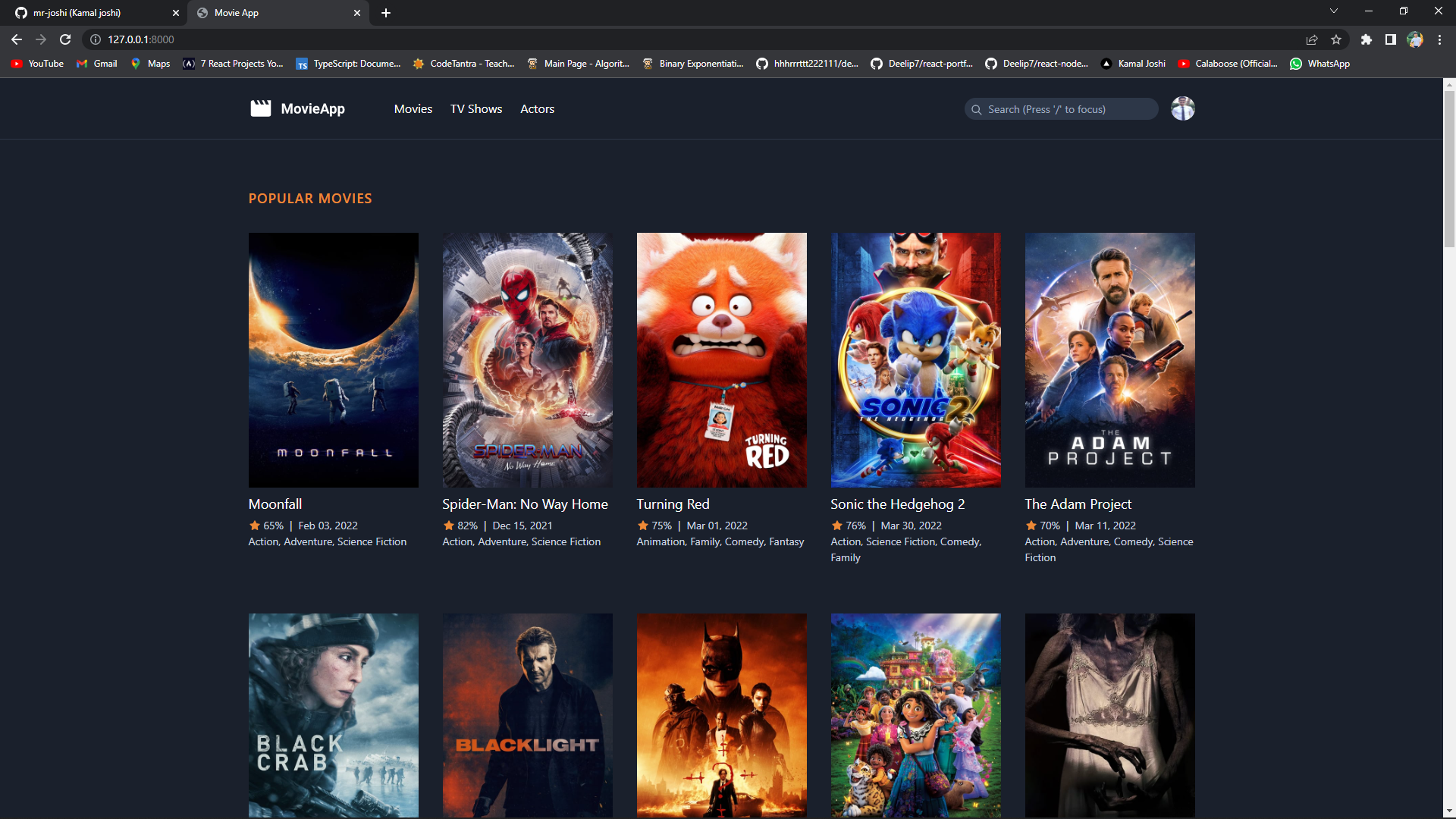Viewport: 1456px width, 819px height.
Task: Click the Moonfall movie poster thumbnail
Action: click(333, 359)
